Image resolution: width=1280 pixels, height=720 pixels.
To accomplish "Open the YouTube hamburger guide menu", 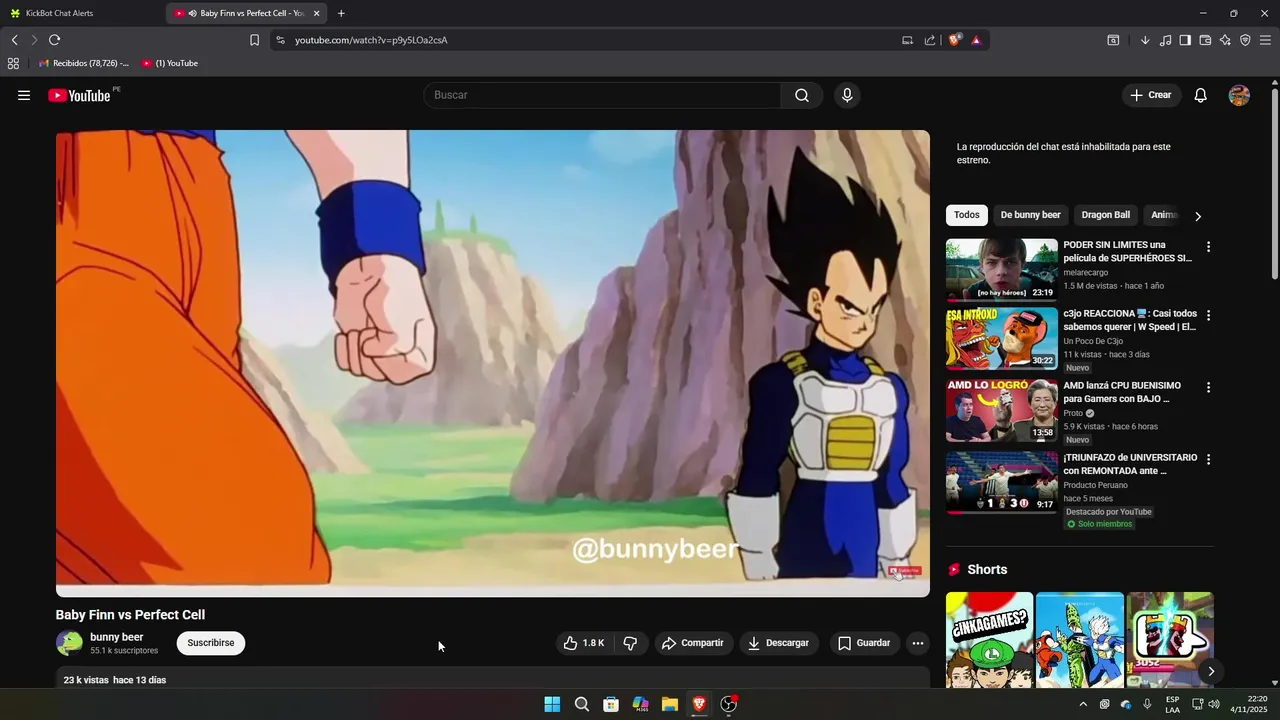I will click(x=24, y=95).
